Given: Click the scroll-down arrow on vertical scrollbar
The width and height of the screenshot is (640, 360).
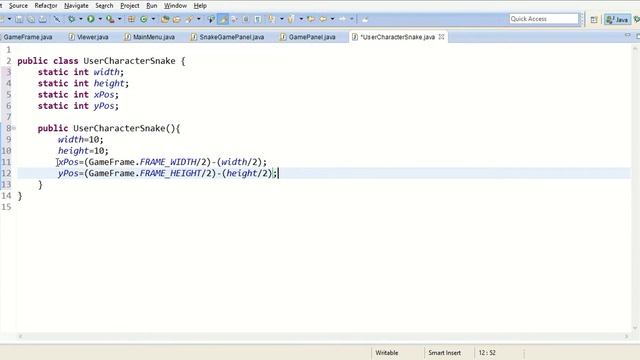Looking at the screenshot, I should click(x=635, y=327).
